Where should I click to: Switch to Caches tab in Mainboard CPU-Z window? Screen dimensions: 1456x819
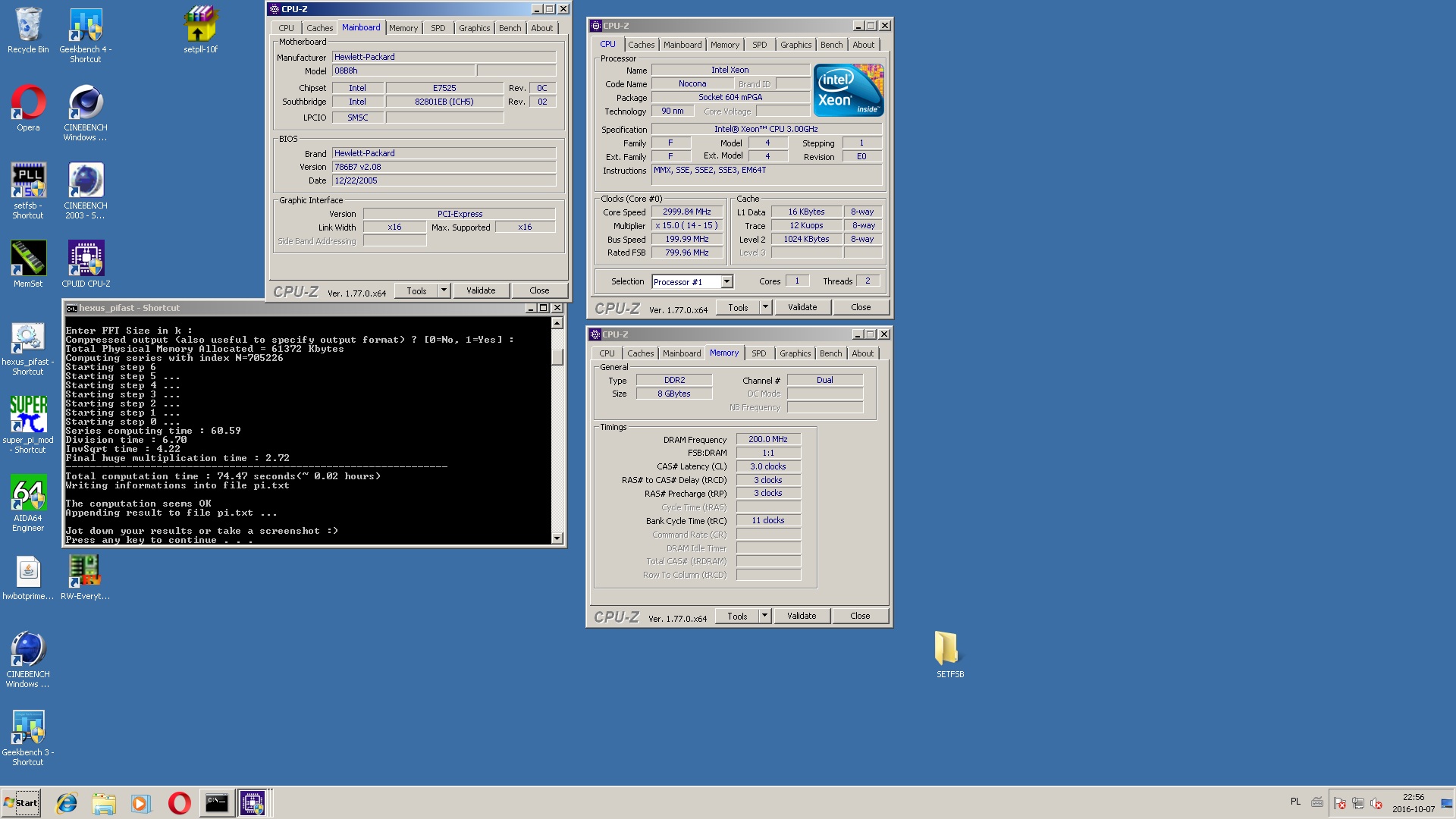(319, 28)
